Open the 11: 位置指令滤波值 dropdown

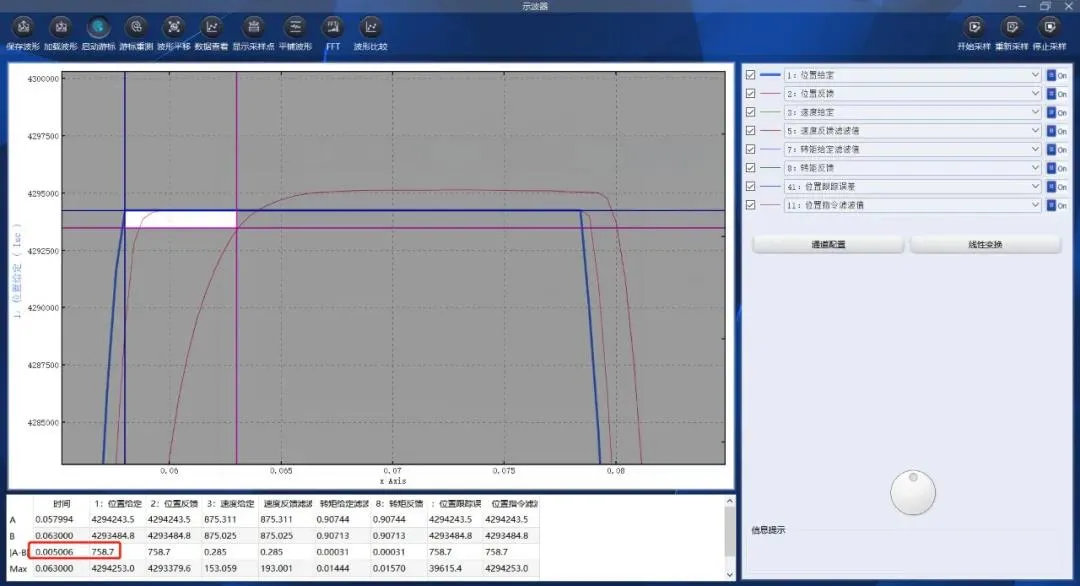(1035, 205)
